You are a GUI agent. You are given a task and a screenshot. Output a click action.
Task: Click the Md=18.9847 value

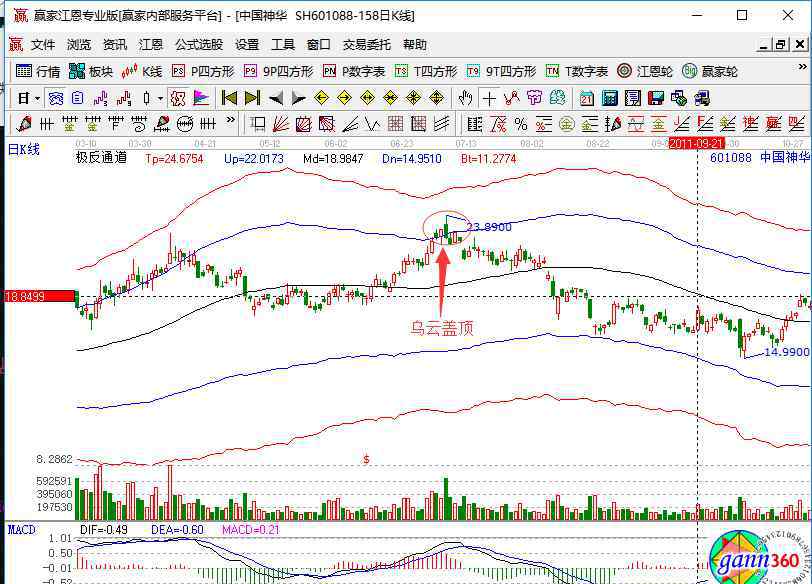pyautogui.click(x=333, y=159)
